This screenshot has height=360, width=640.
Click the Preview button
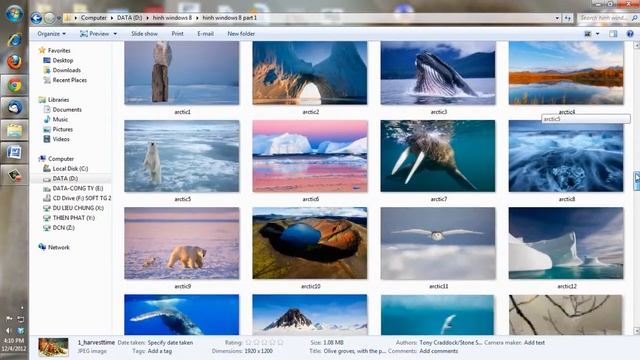point(95,34)
